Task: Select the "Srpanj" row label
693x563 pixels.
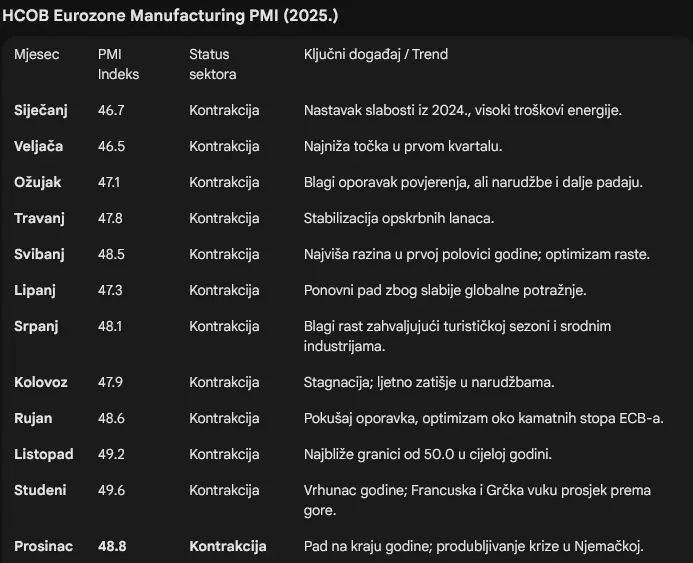Action: pos(36,326)
